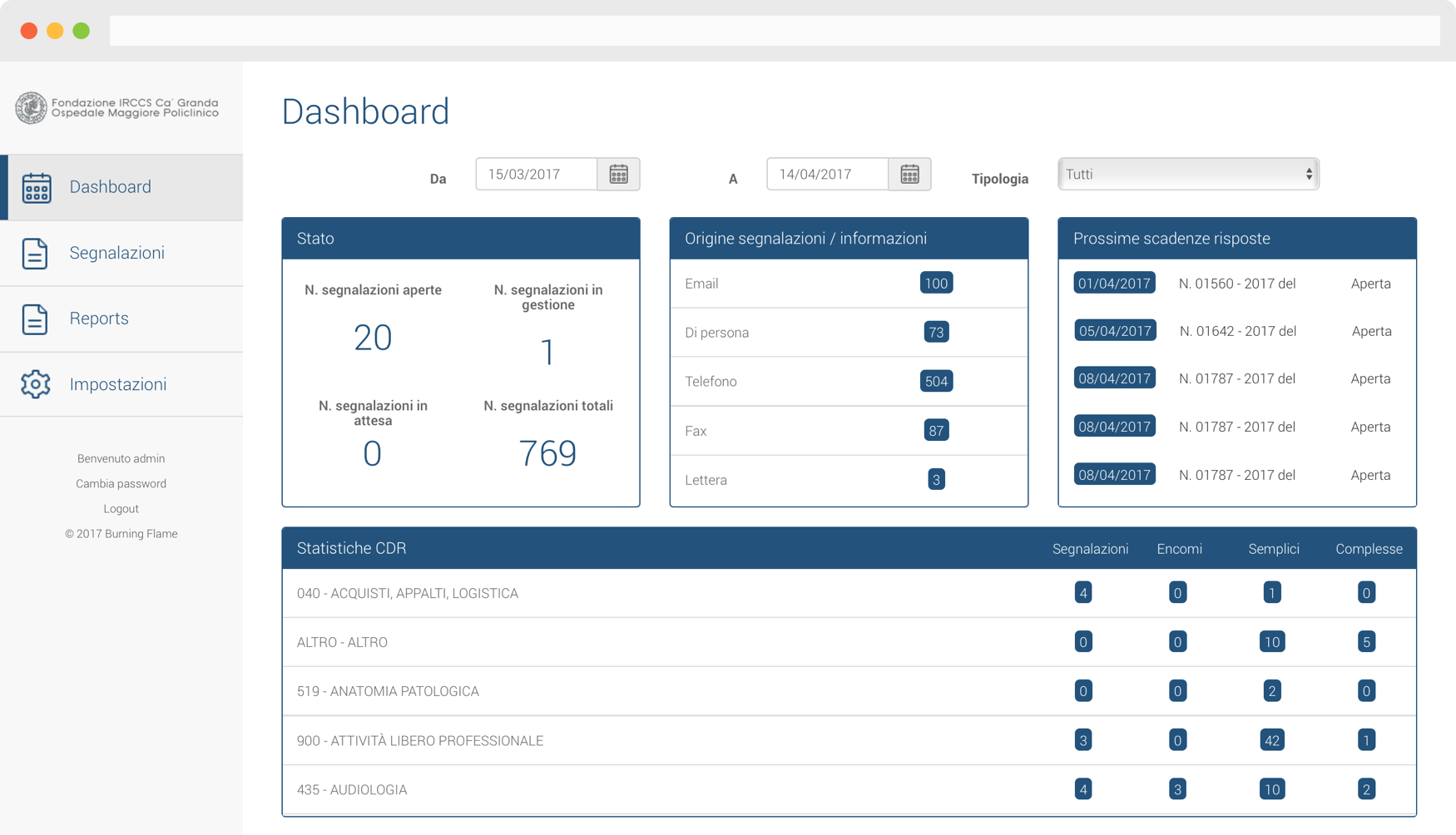Image resolution: width=1456 pixels, height=835 pixels.
Task: Click the Semplici column header
Action: (x=1274, y=549)
